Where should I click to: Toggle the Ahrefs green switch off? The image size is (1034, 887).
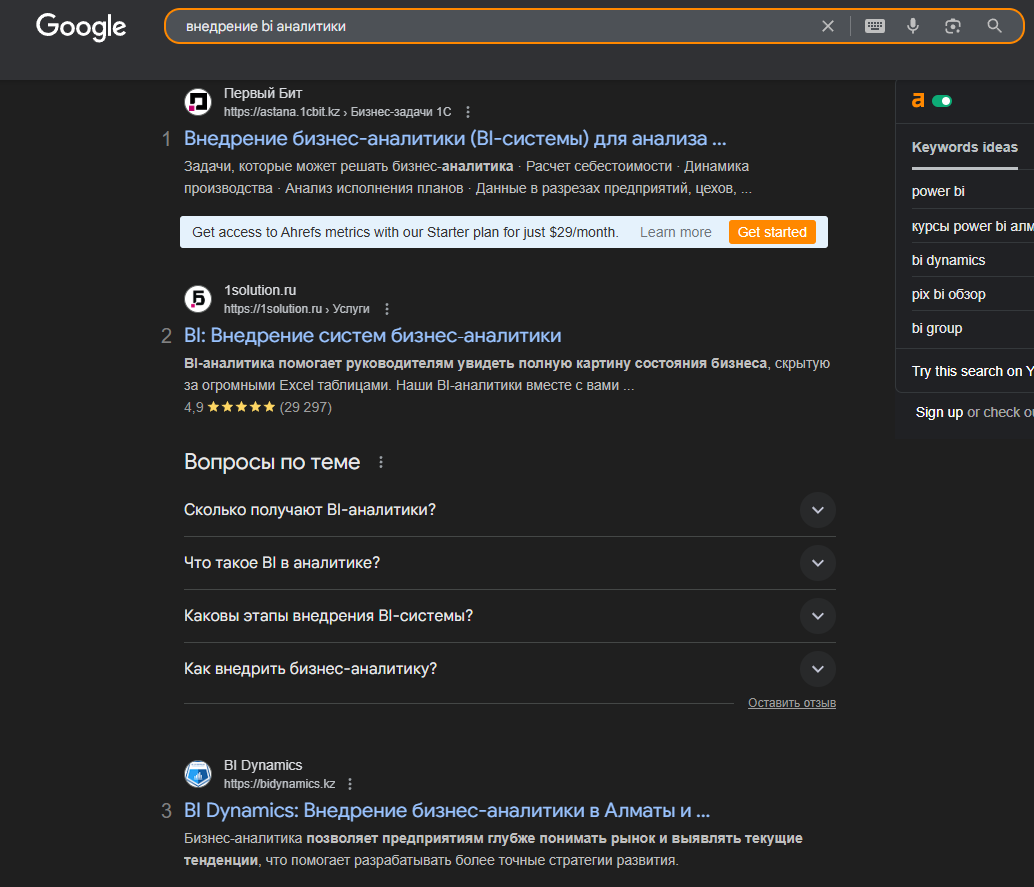[942, 101]
